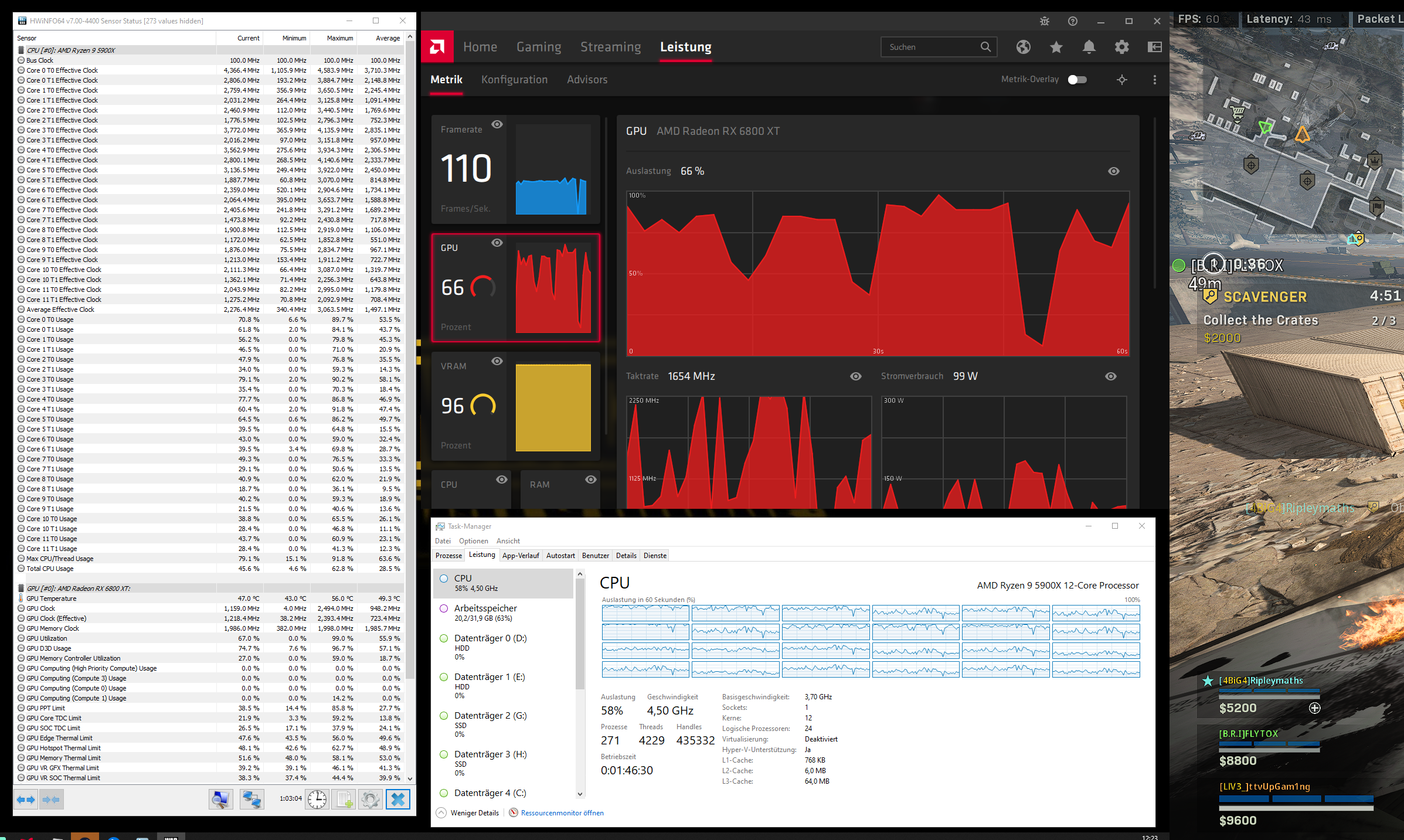Open Ressourcenmonitor öffnen link
The width and height of the screenshot is (1404, 840).
pos(562,813)
